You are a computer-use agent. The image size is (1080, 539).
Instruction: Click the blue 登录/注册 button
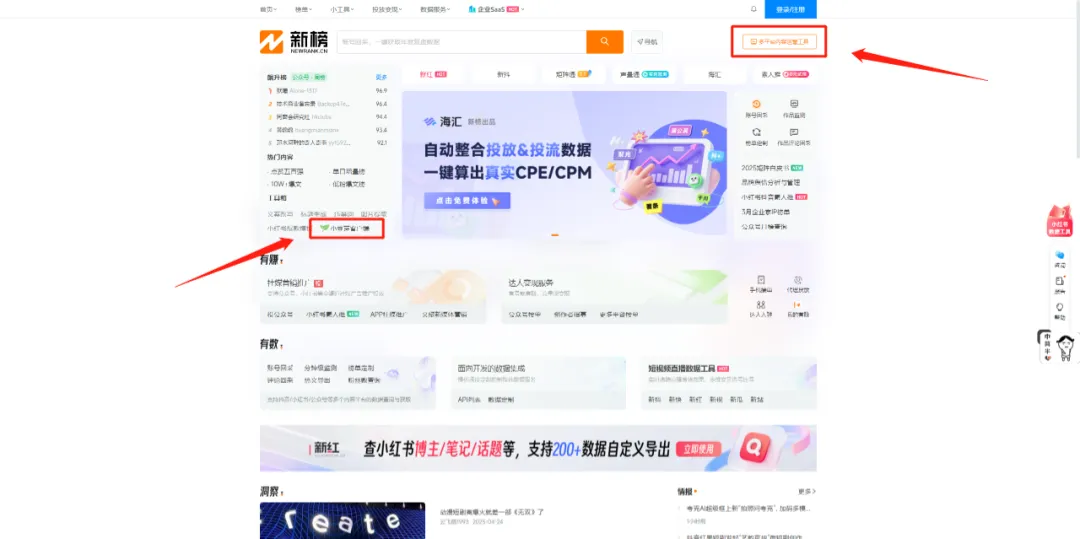(791, 9)
